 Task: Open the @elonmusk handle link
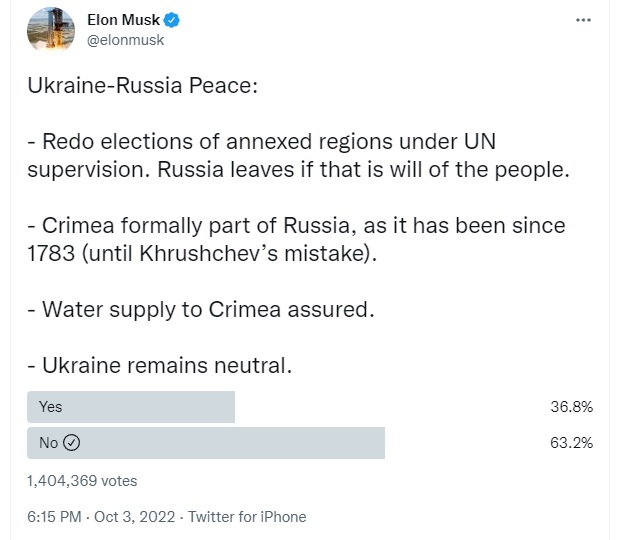click(126, 40)
